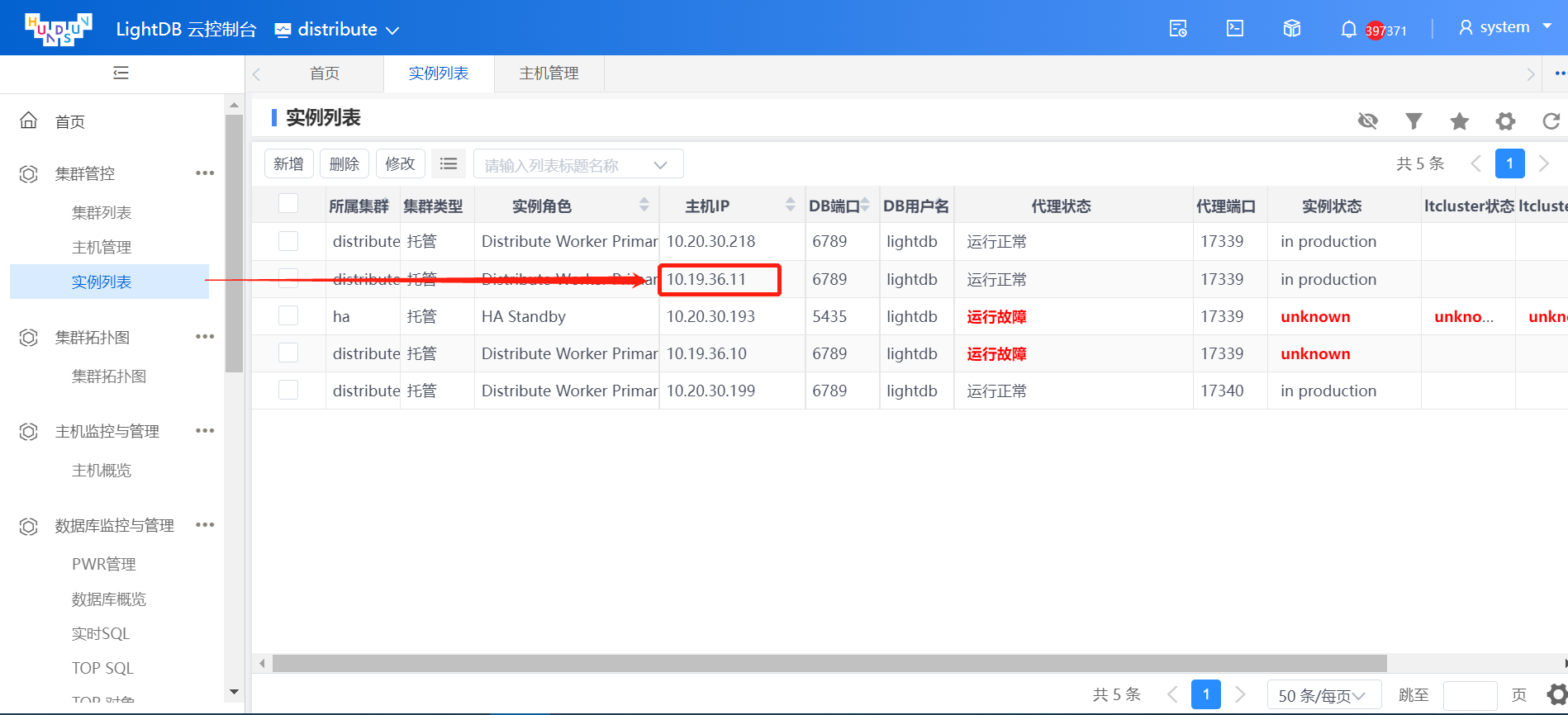
Task: Click the table horizontal scrollbar
Action: click(829, 663)
